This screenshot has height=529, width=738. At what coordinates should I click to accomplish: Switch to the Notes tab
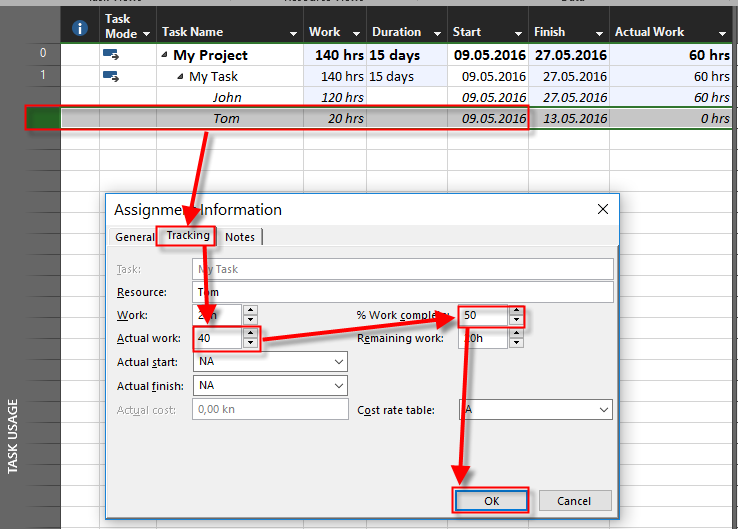click(x=240, y=237)
